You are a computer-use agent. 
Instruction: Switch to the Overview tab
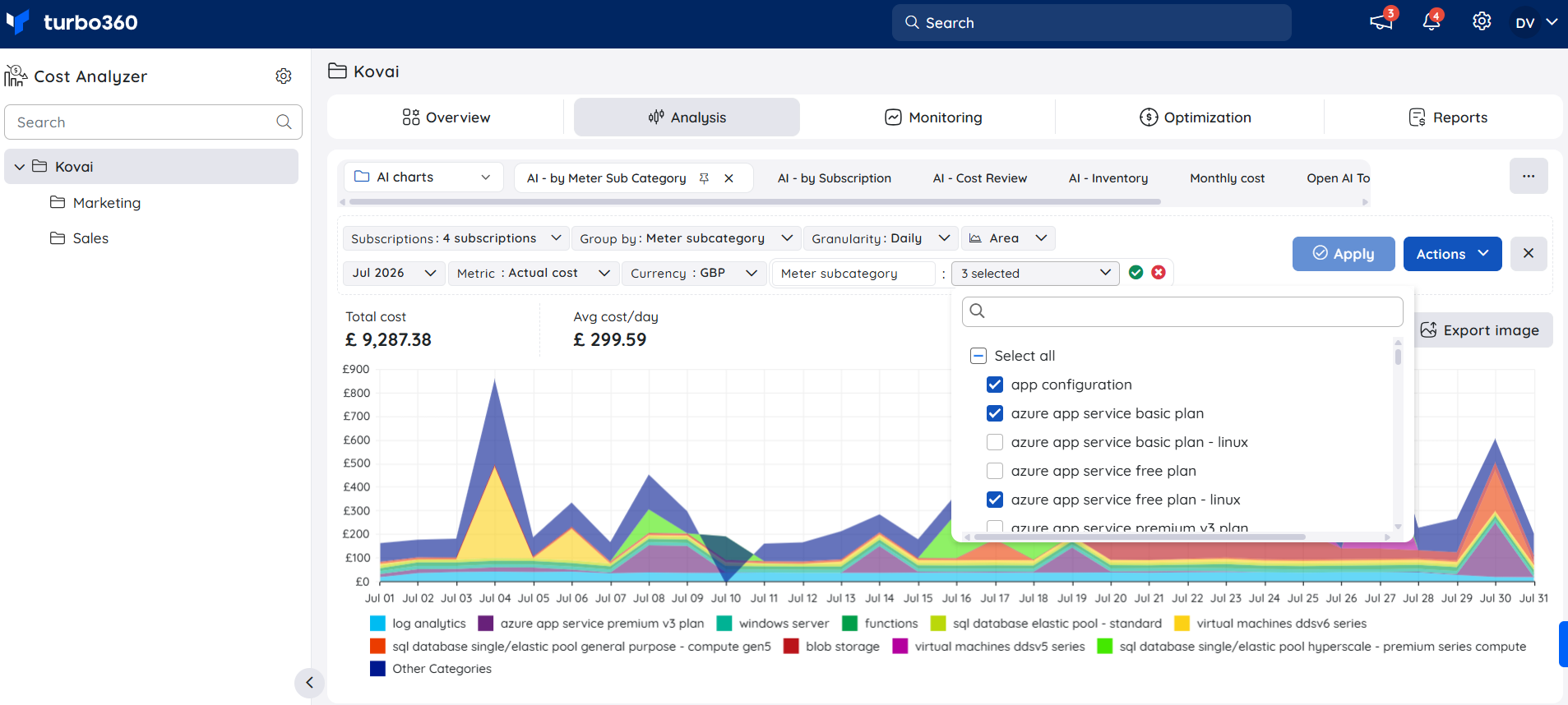click(446, 117)
